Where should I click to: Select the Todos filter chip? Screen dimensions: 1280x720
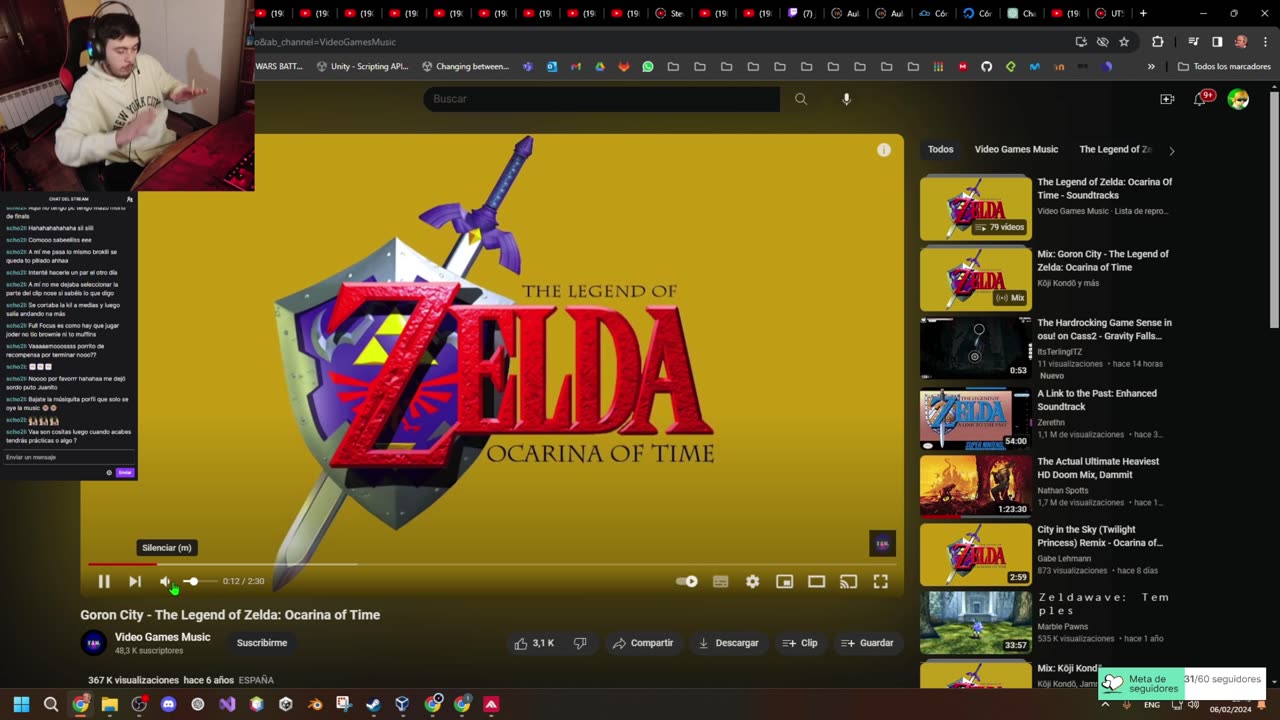click(940, 149)
